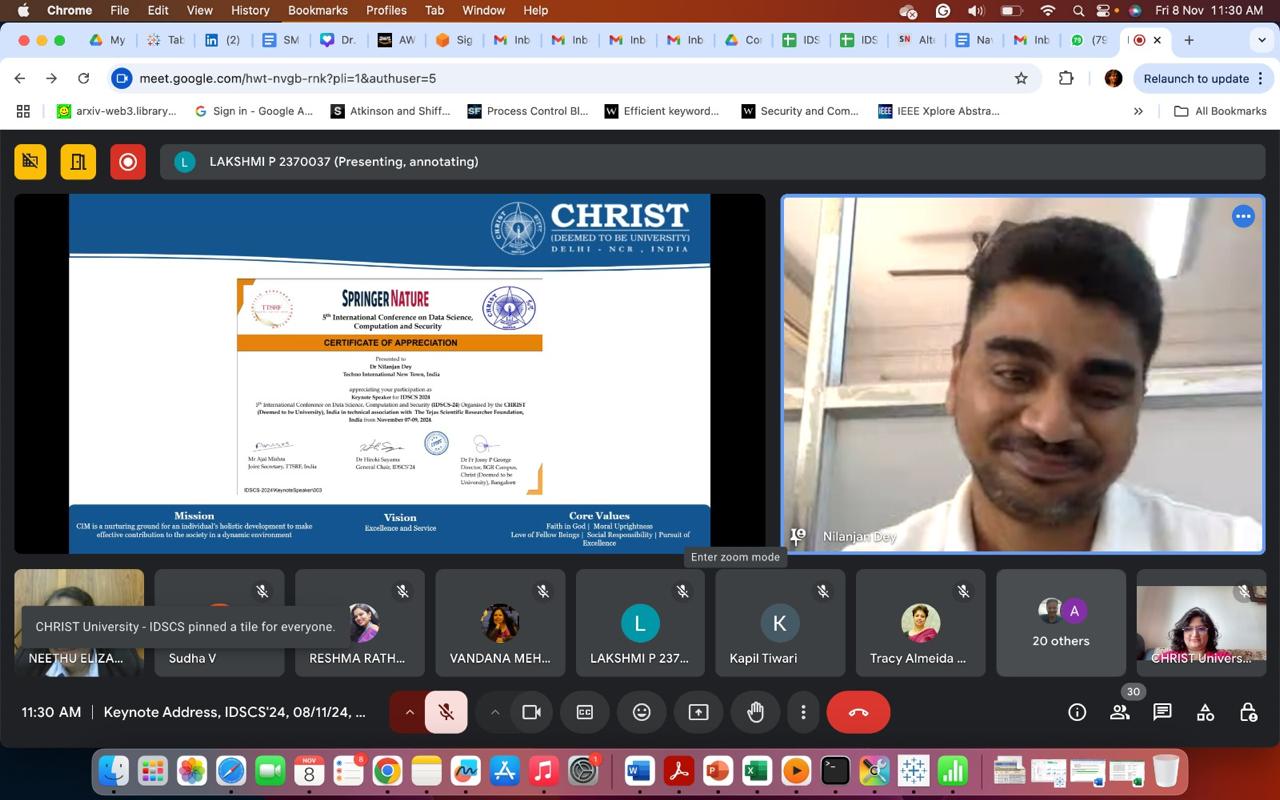Open the emoji reactions button

coord(642,712)
